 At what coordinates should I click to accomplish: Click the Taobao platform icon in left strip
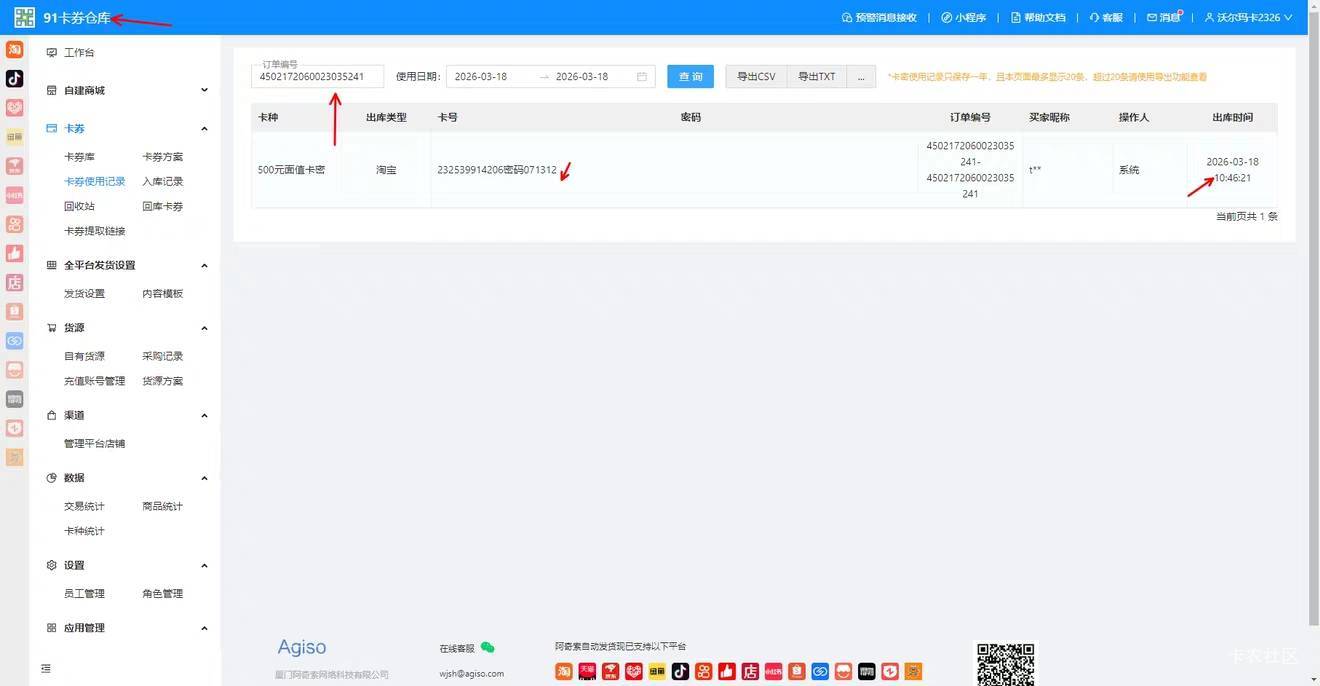14,49
